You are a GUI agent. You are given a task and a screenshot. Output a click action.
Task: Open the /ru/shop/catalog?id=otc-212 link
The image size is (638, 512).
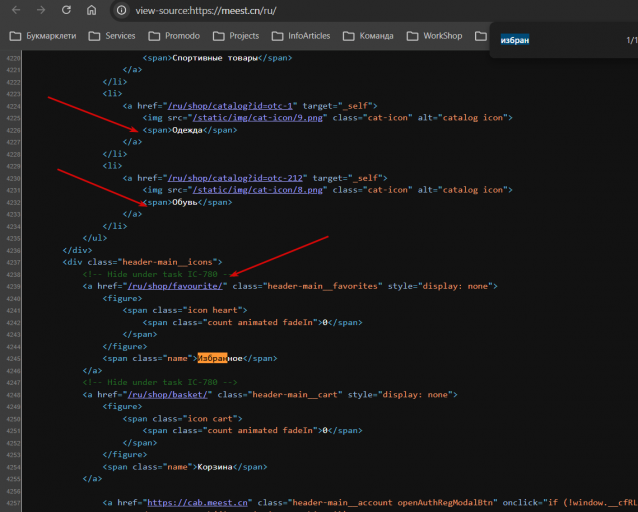pos(235,178)
